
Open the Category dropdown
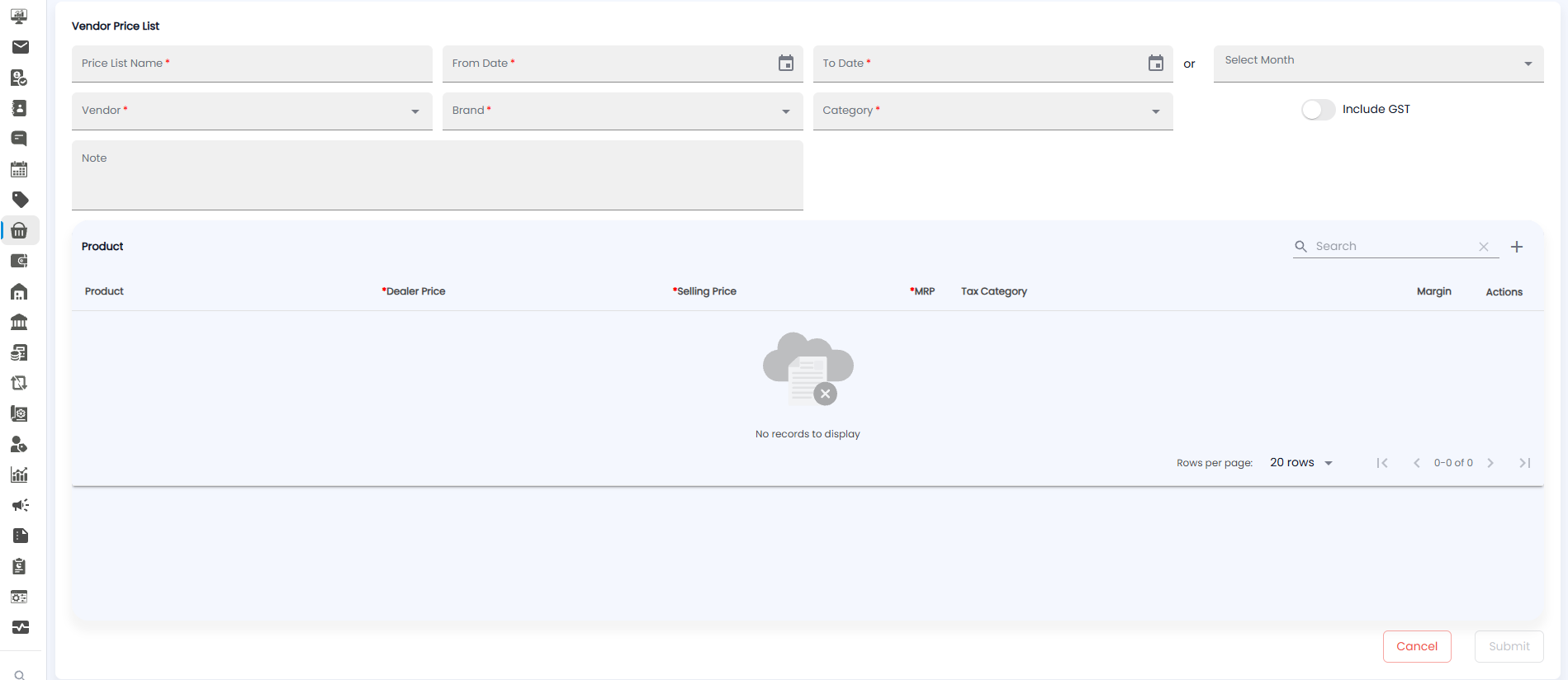pyautogui.click(x=992, y=111)
